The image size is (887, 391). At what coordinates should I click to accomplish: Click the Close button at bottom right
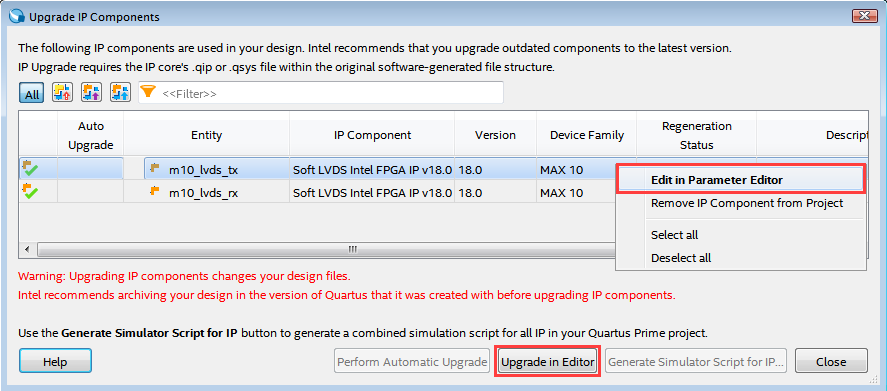[831, 362]
